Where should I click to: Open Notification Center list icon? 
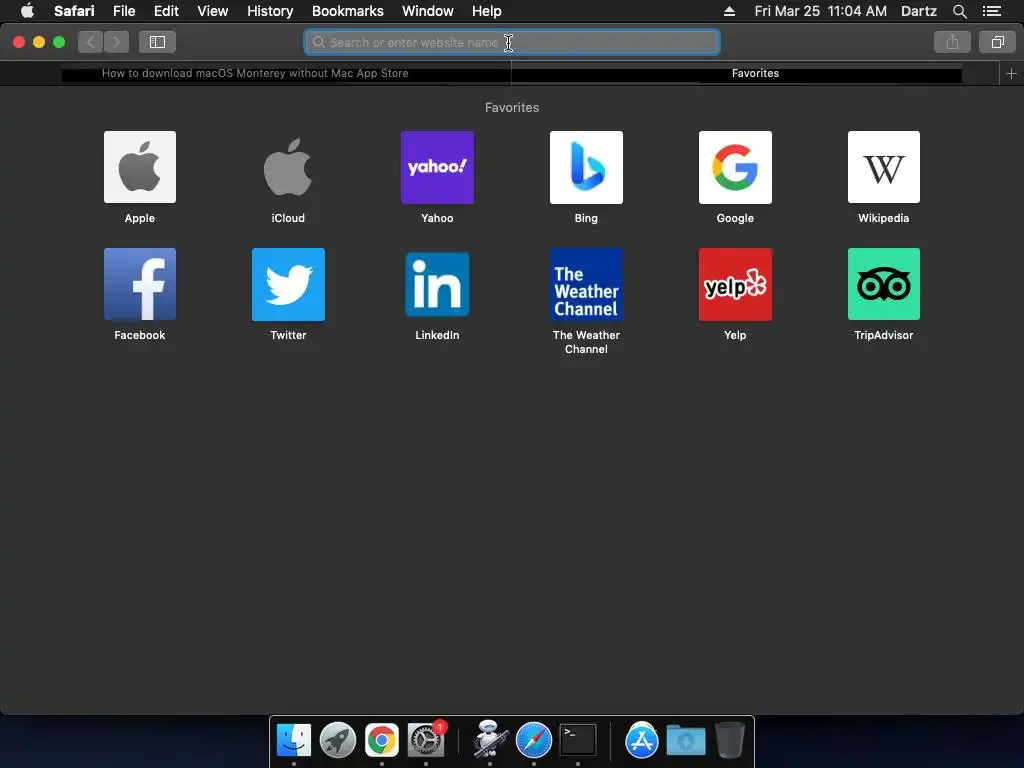pos(992,11)
